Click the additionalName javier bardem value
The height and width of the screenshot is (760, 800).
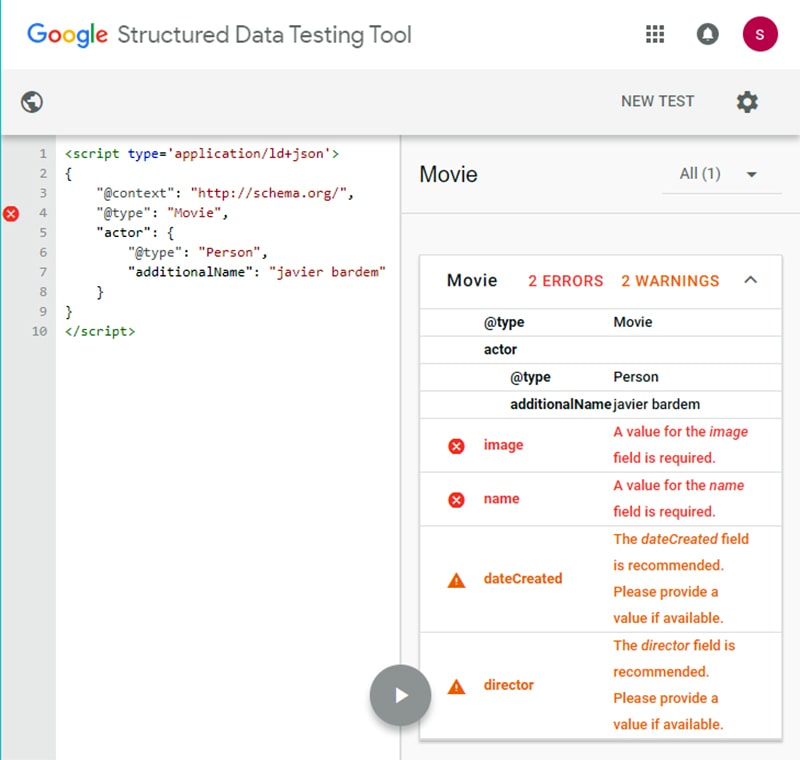pos(656,404)
